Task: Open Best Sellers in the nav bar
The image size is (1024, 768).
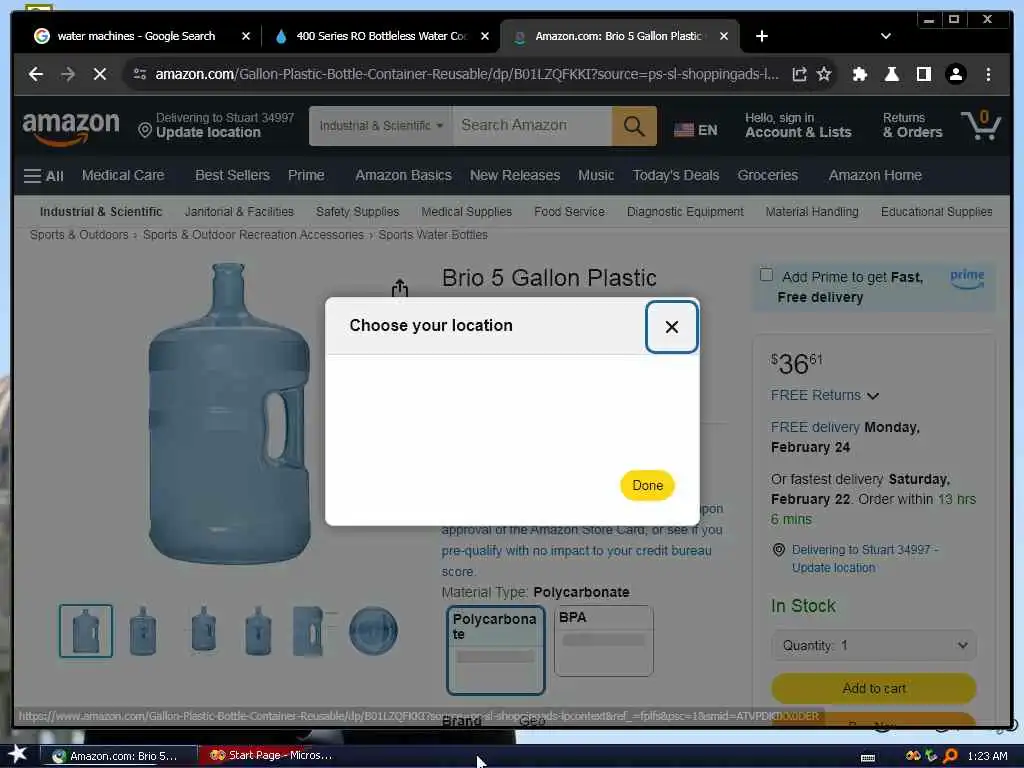Action: [x=232, y=175]
